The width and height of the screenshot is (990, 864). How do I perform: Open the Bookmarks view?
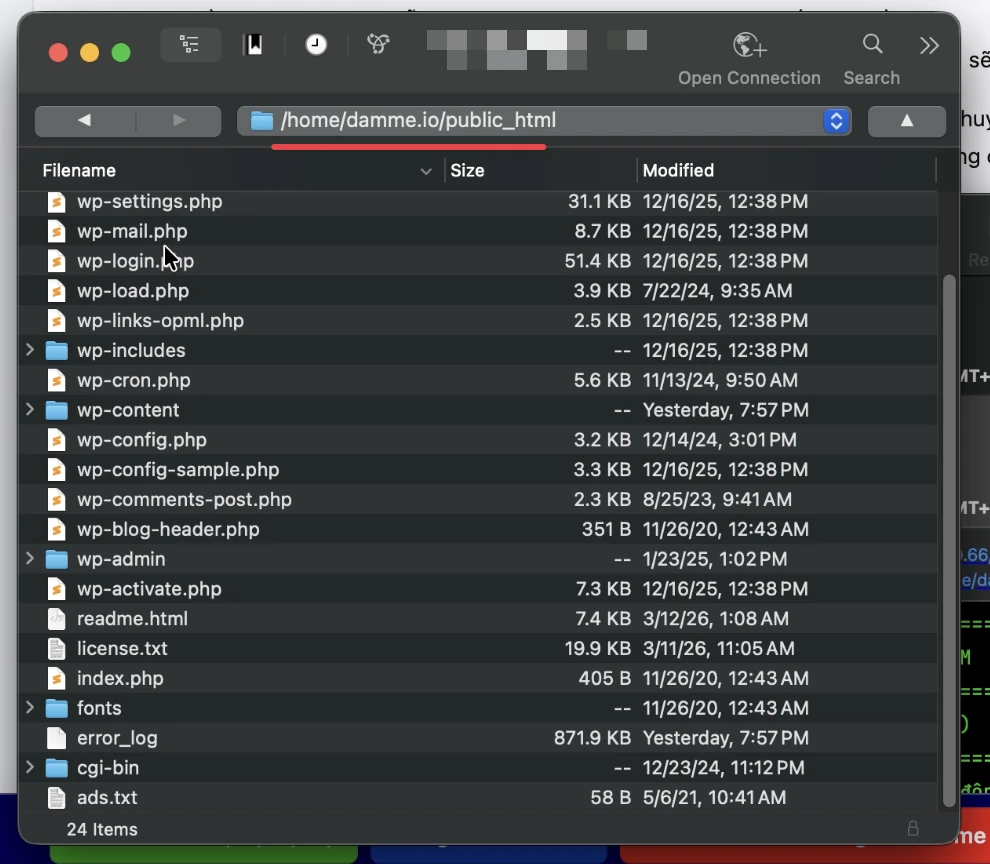tap(254, 45)
